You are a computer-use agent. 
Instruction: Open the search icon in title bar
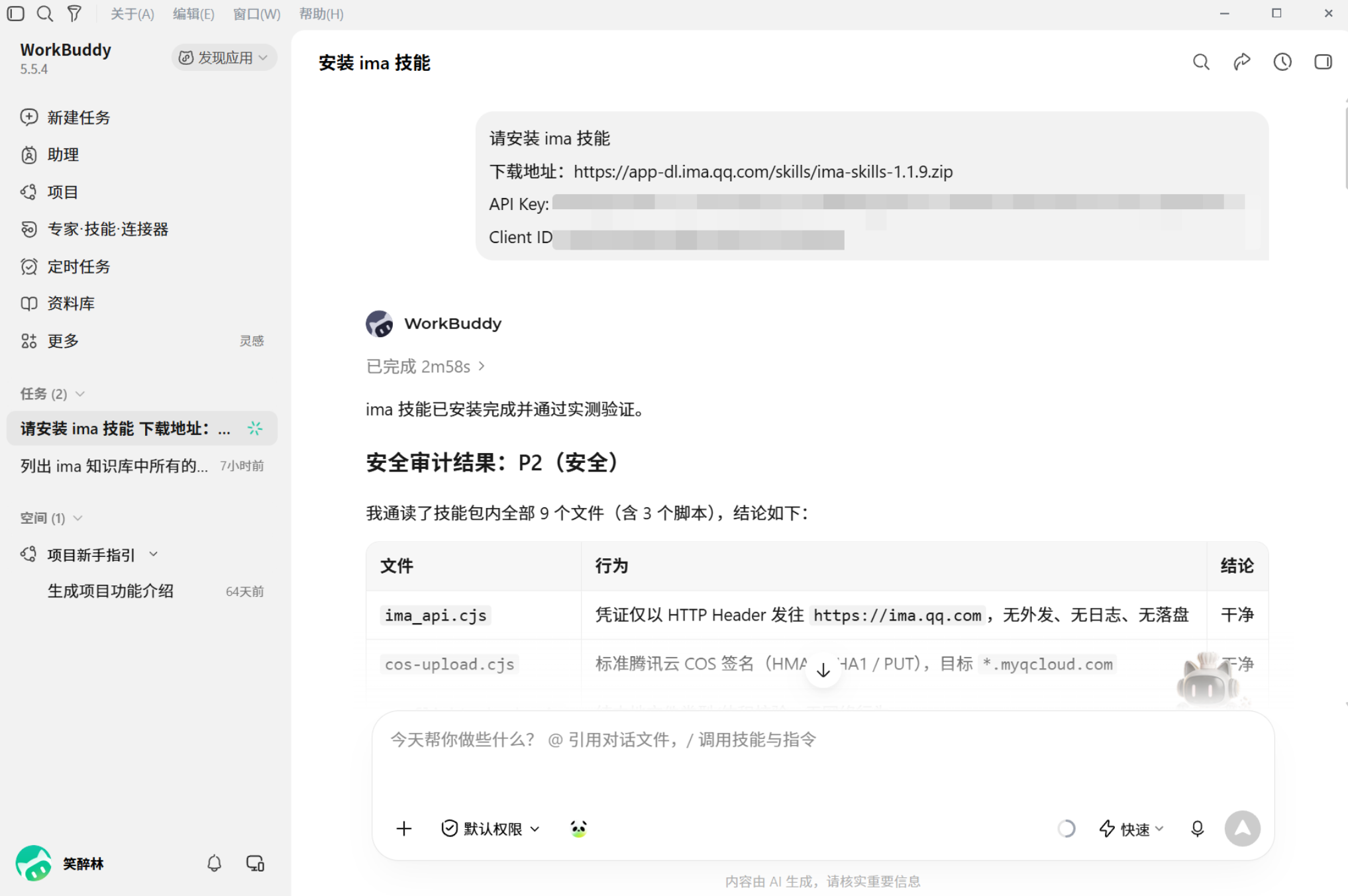coord(45,13)
